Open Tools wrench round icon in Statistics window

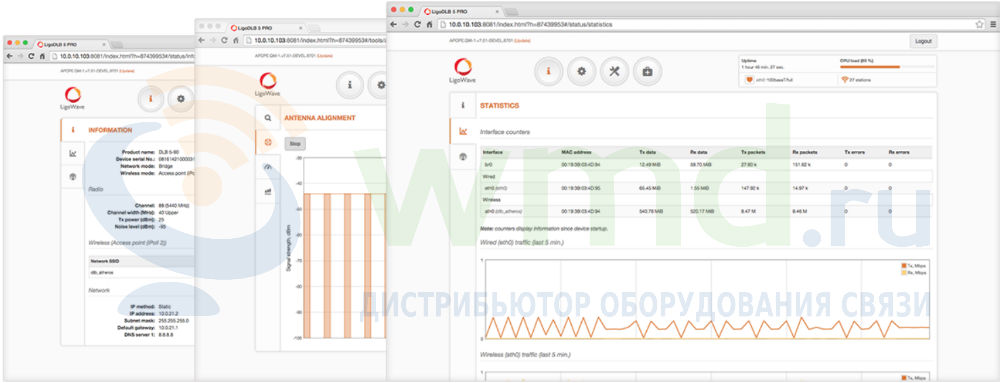coord(614,71)
